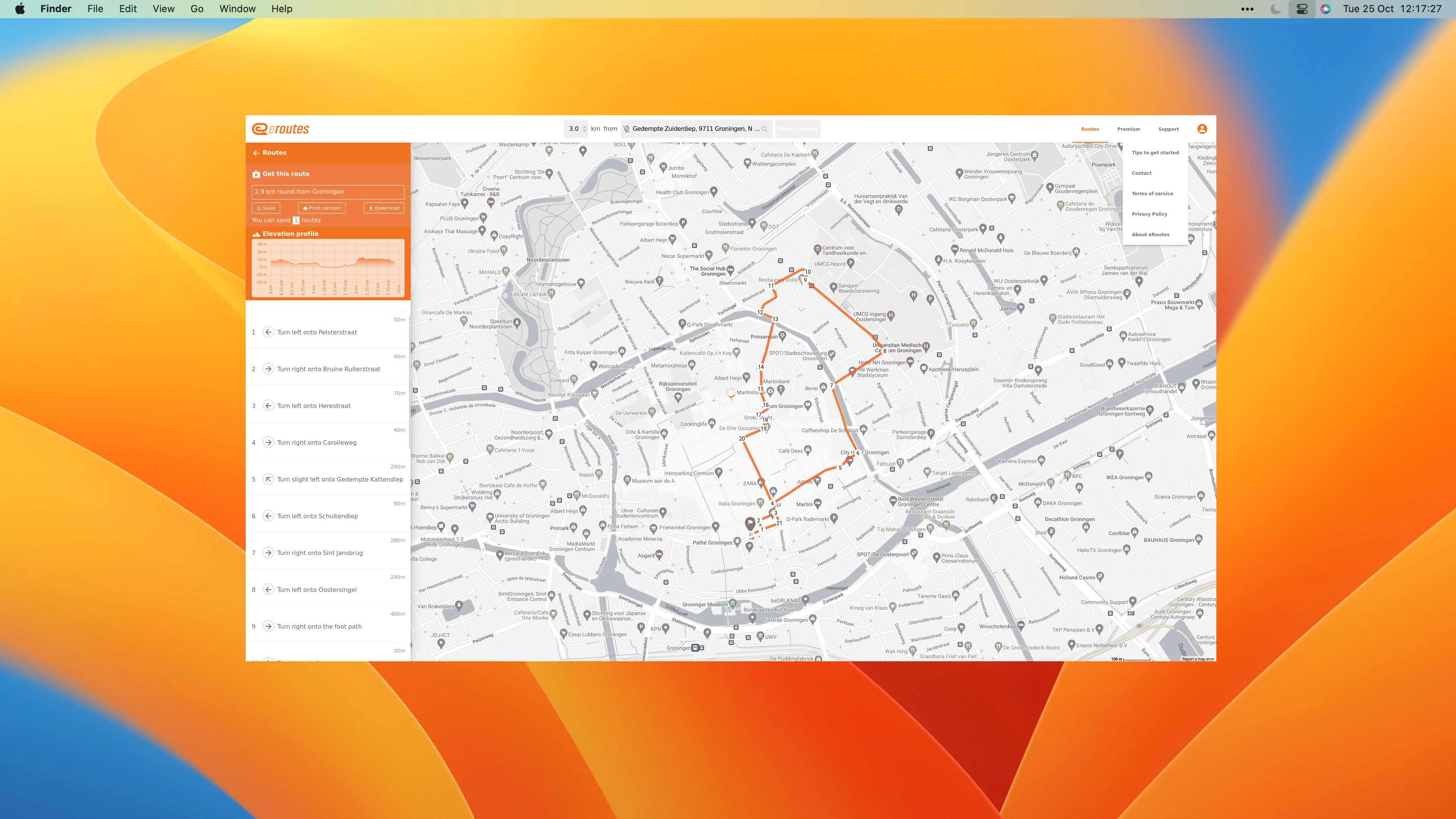Viewport: 1456px width, 819px height.
Task: Expand the distance stepper dropdown
Action: (x=584, y=128)
